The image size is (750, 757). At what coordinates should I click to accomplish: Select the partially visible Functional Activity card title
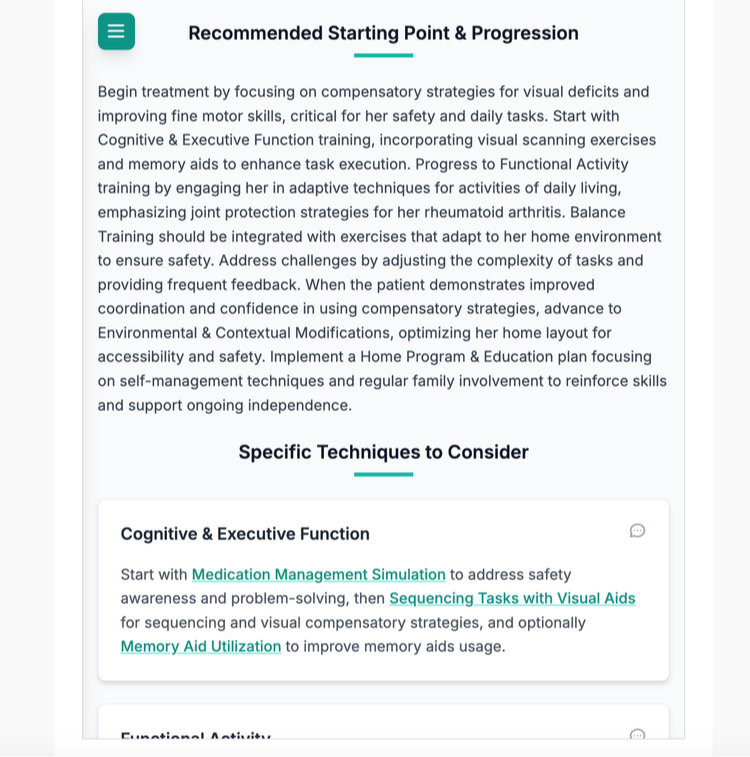coord(195,735)
